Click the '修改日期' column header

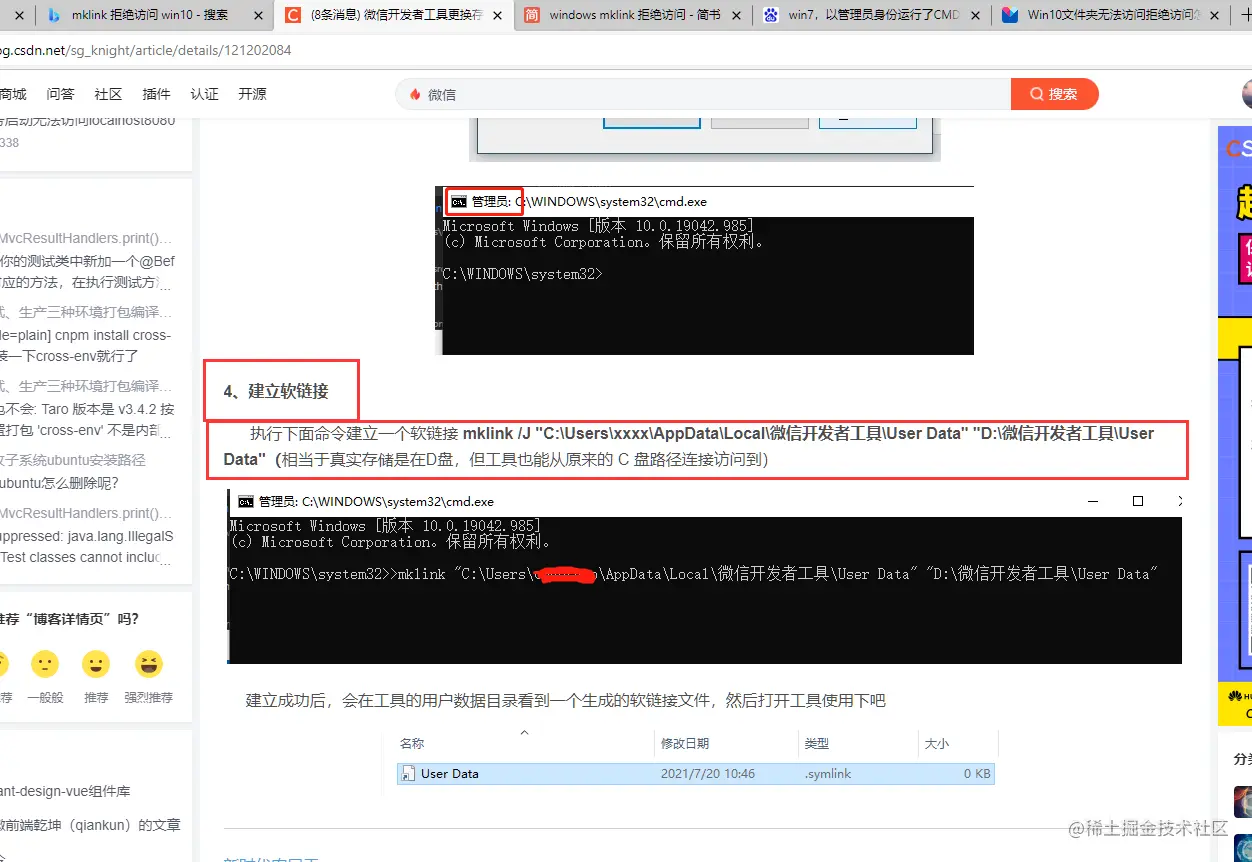pyautogui.click(x=685, y=744)
